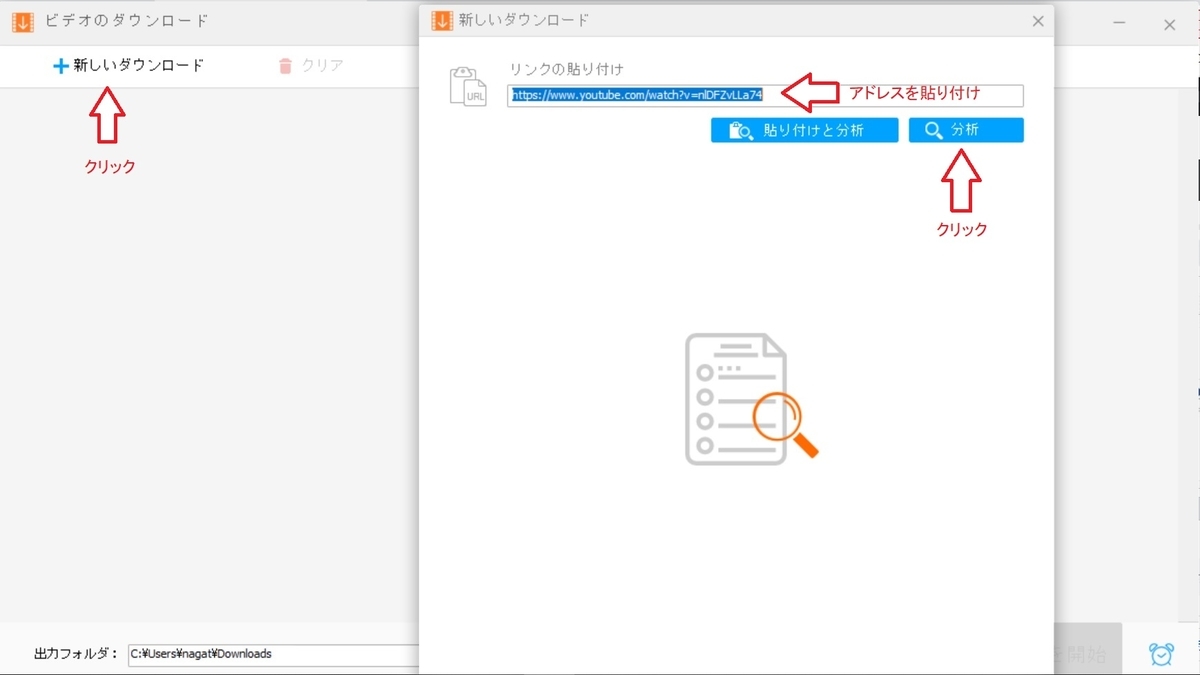Click the 貼り付けと分析 button
The width and height of the screenshot is (1200, 675).
click(804, 131)
